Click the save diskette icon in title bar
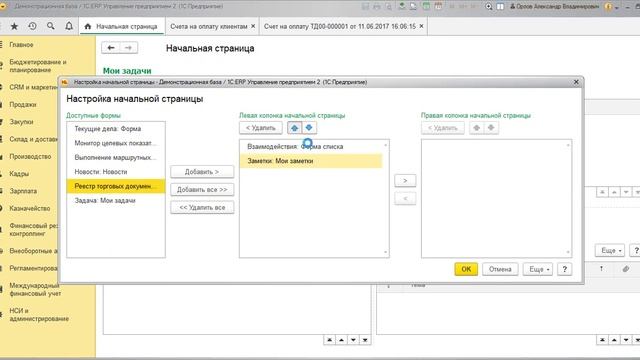This screenshot has height=360, width=640. click(x=365, y=7)
